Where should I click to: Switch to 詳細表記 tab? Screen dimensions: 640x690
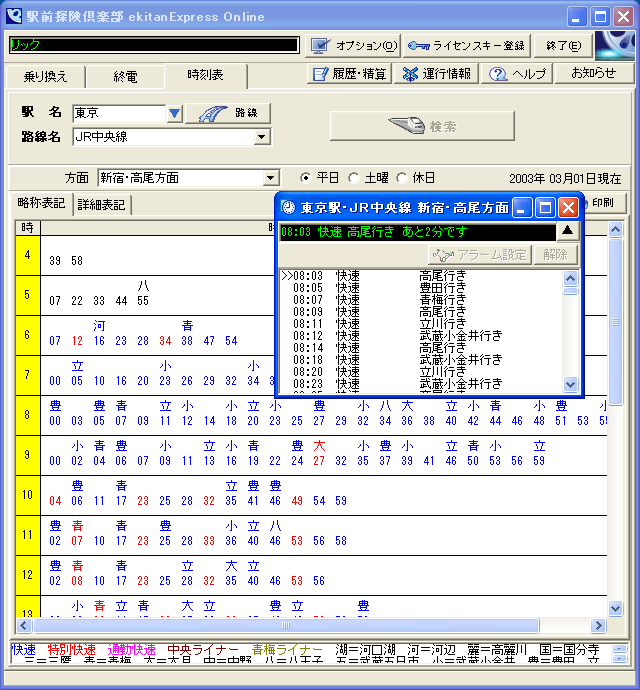click(x=102, y=205)
